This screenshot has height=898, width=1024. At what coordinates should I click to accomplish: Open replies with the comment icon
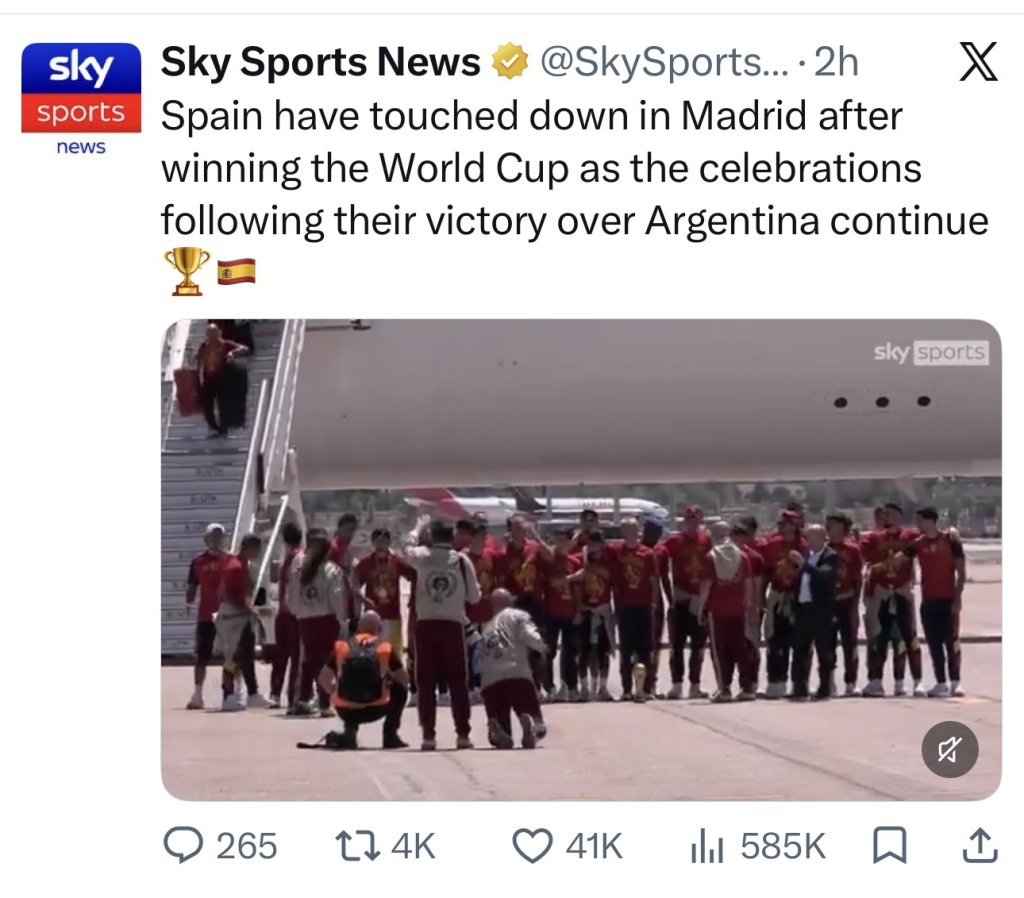click(x=184, y=846)
